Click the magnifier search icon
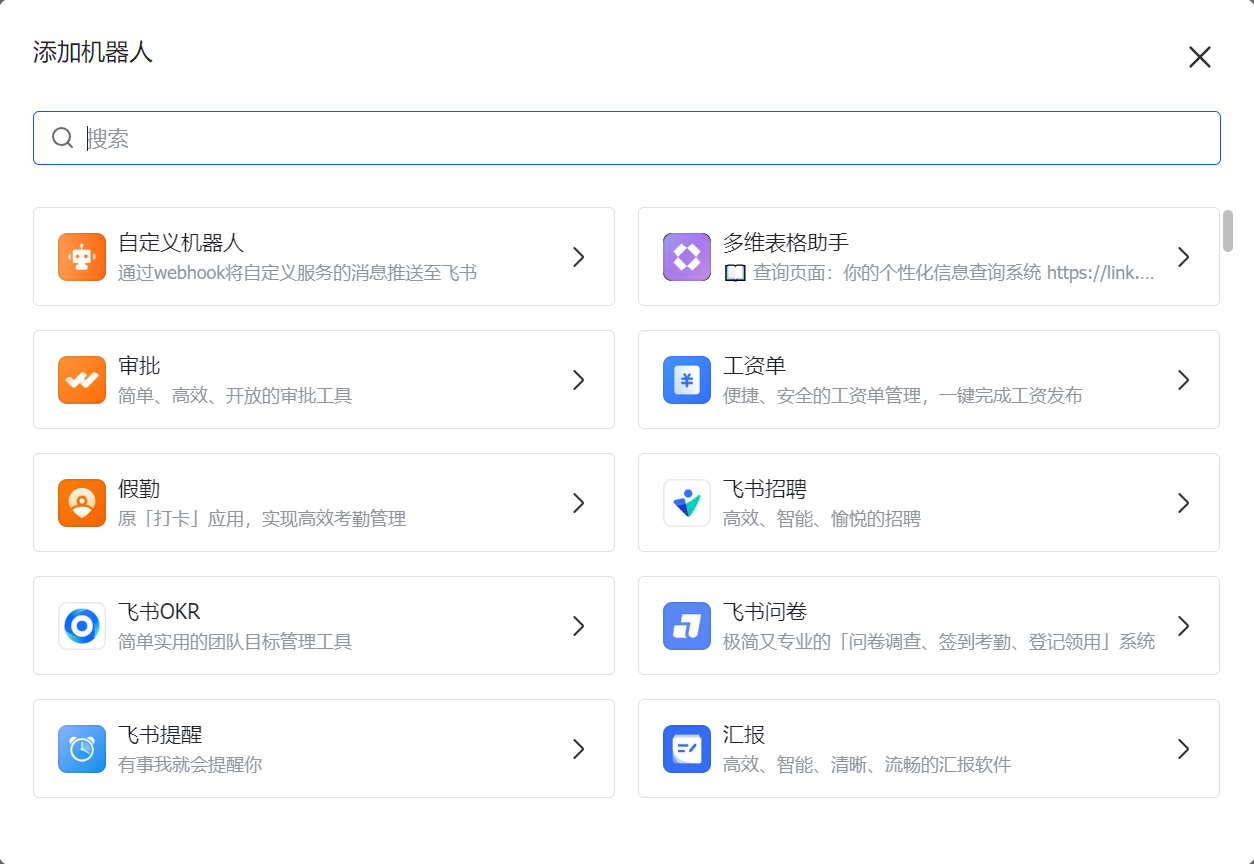 click(x=63, y=138)
